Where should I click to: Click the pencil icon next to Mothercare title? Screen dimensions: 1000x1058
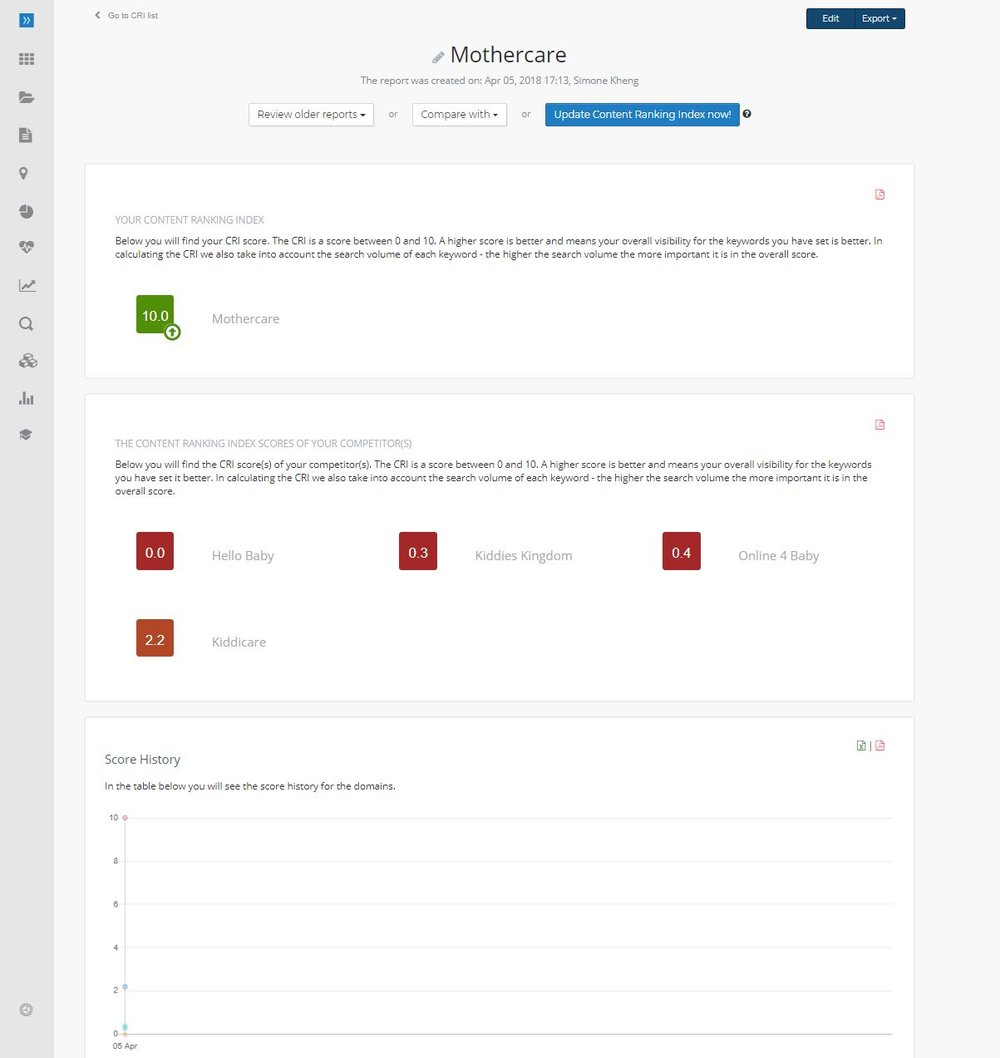click(437, 56)
